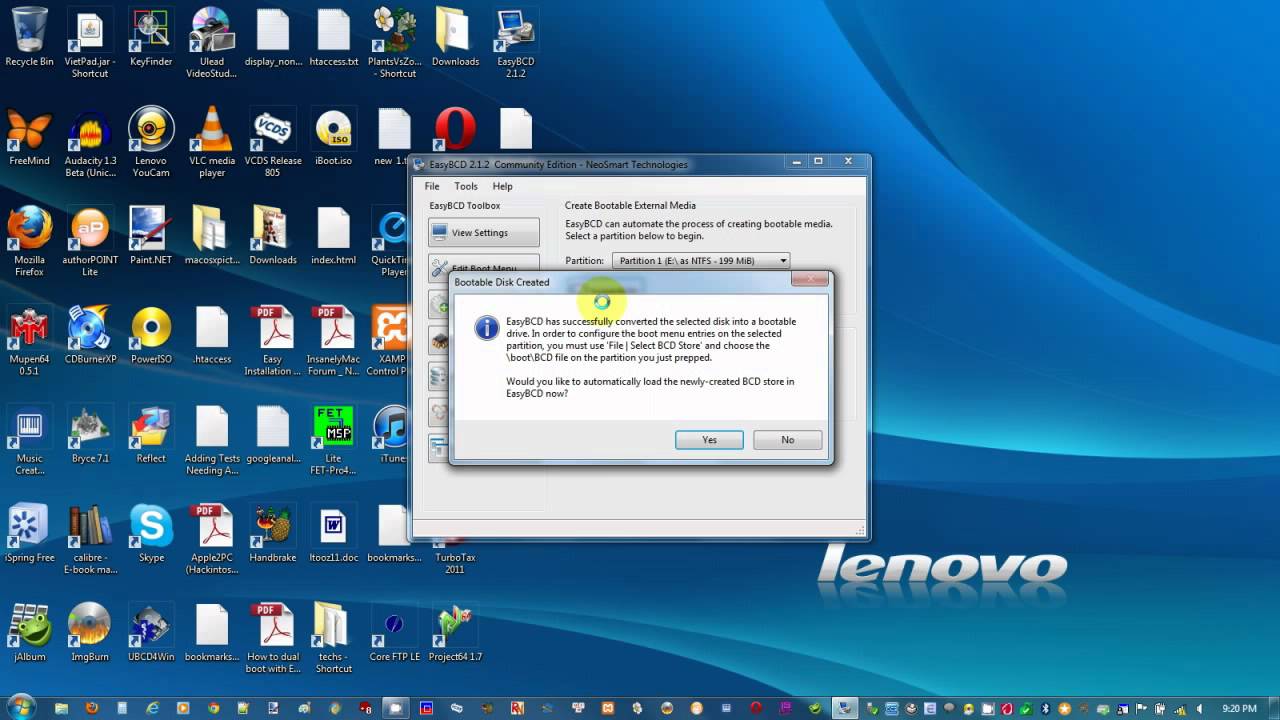Select Audacity 1.3 Beta desktop icon
The width and height of the screenshot is (1280, 720).
90,143
